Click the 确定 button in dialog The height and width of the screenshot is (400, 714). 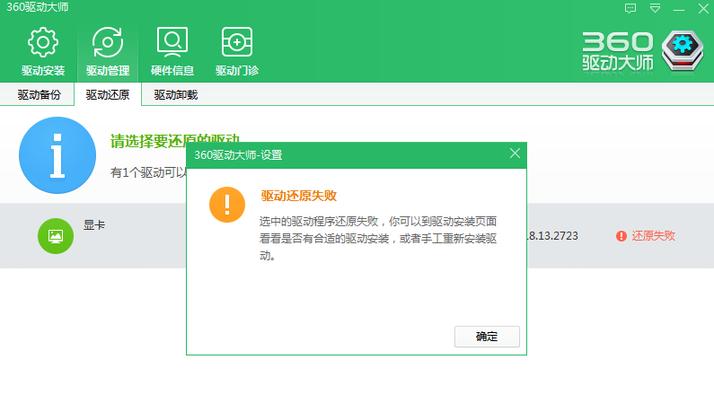[487, 337]
